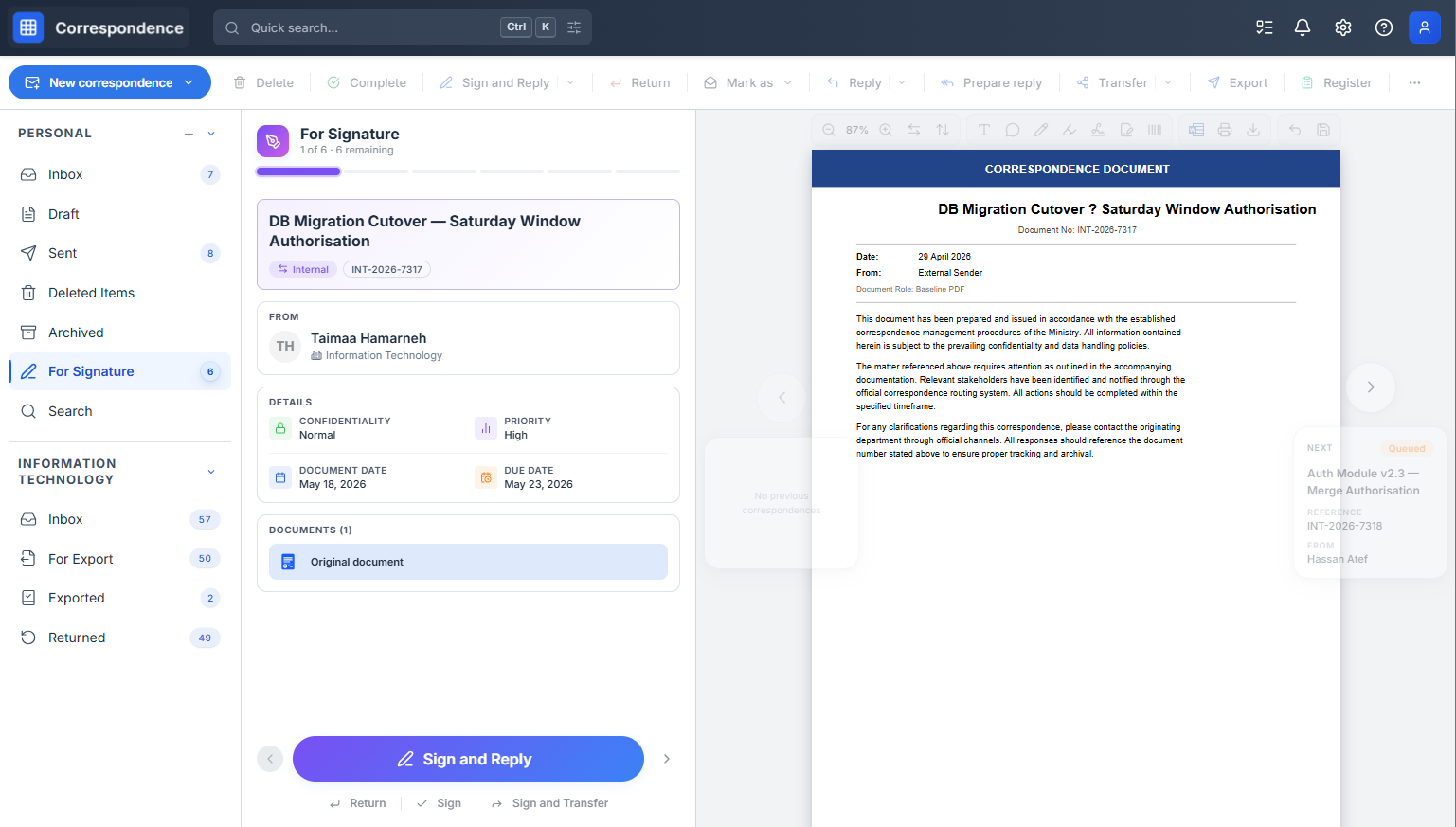Select the Signature tool in viewer toolbar

[x=1098, y=130]
